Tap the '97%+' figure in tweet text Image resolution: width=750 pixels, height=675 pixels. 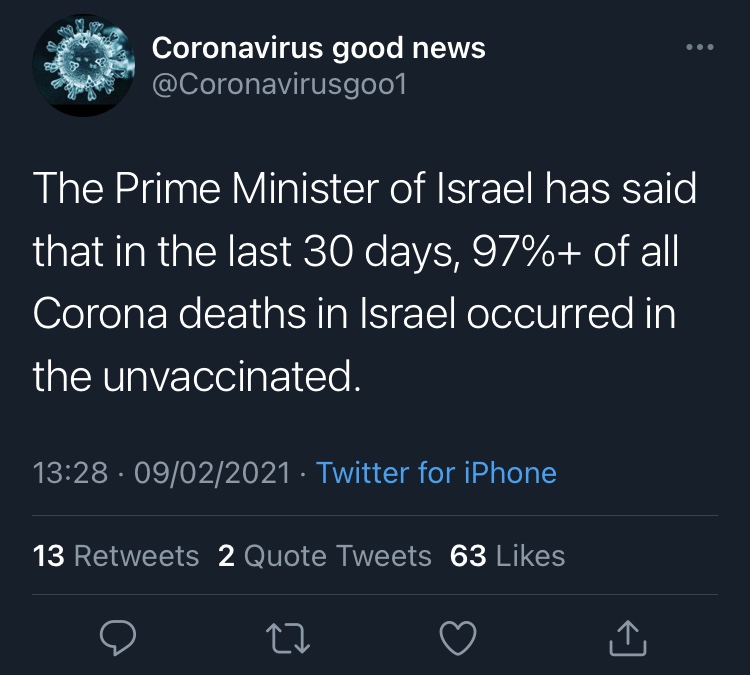coord(527,251)
